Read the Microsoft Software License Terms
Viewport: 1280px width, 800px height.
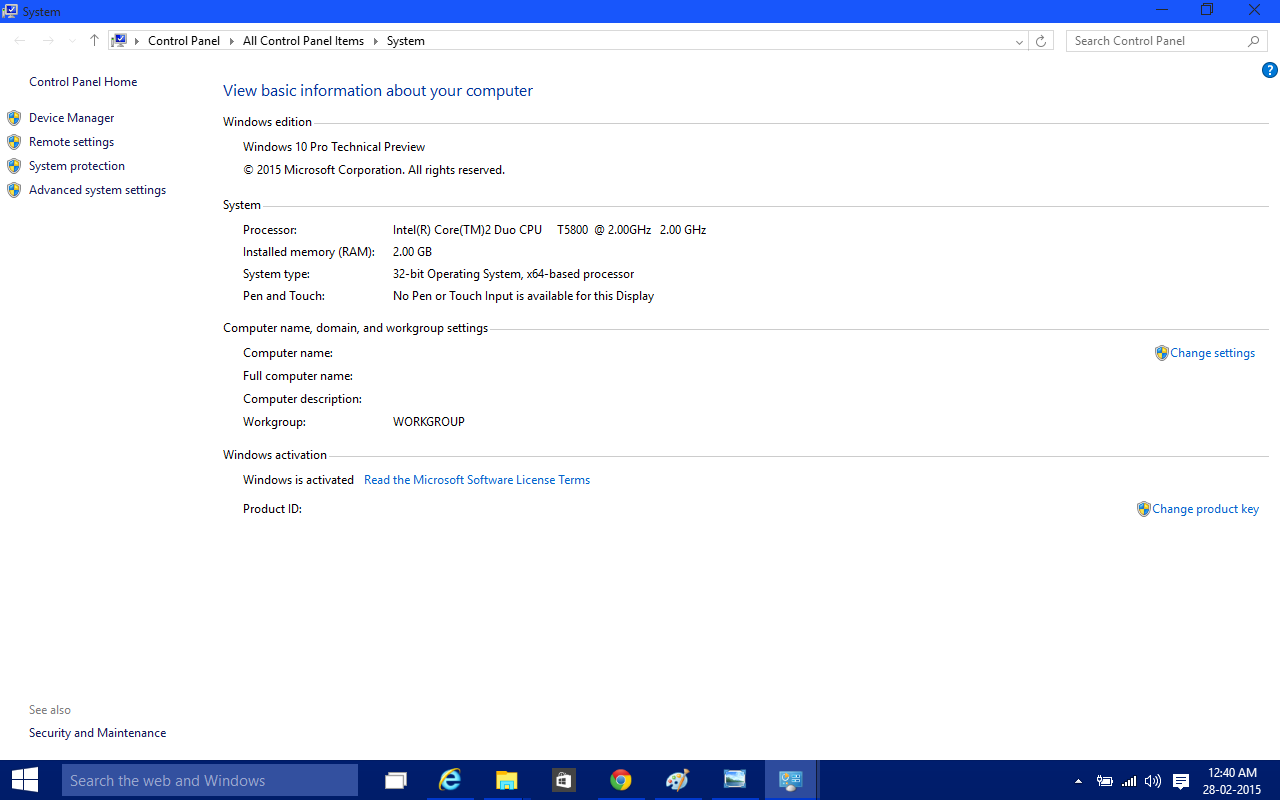click(477, 480)
